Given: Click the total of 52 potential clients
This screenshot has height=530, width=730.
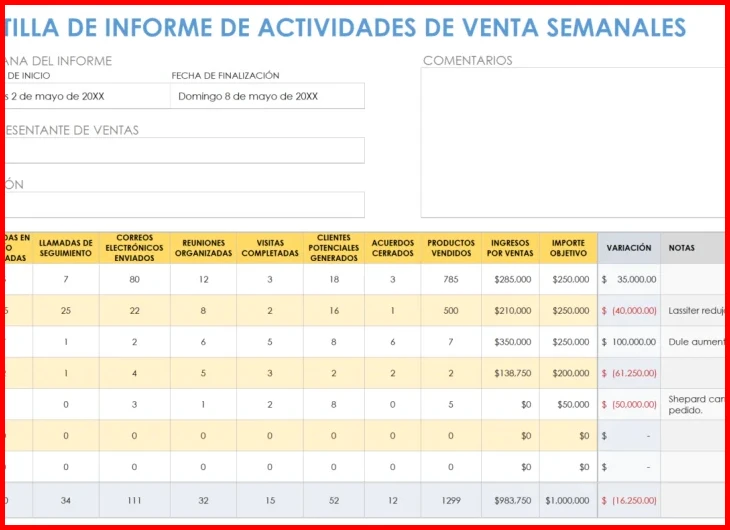Looking at the screenshot, I should click(334, 501).
